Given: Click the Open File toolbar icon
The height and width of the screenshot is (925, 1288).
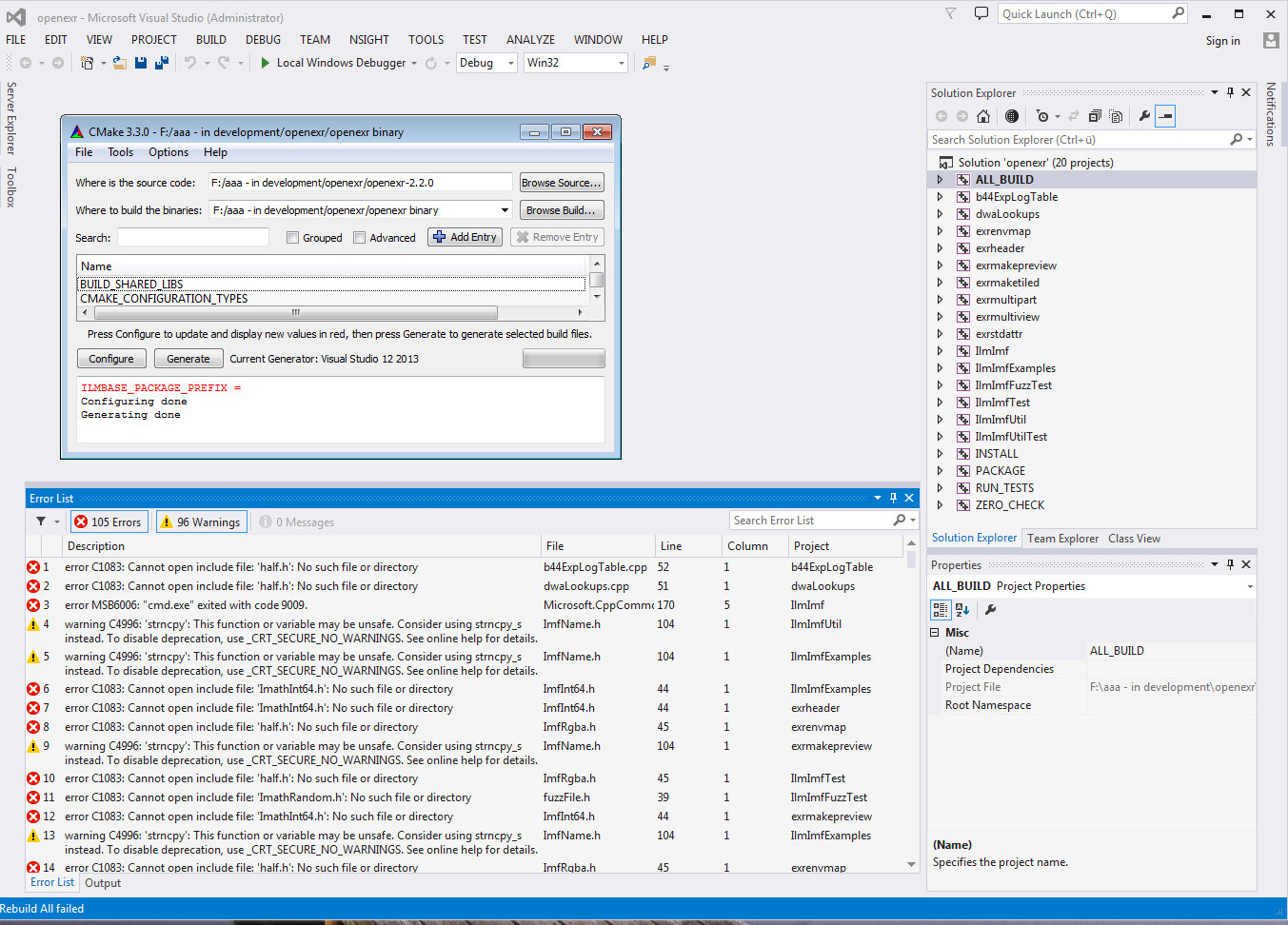Looking at the screenshot, I should point(120,63).
